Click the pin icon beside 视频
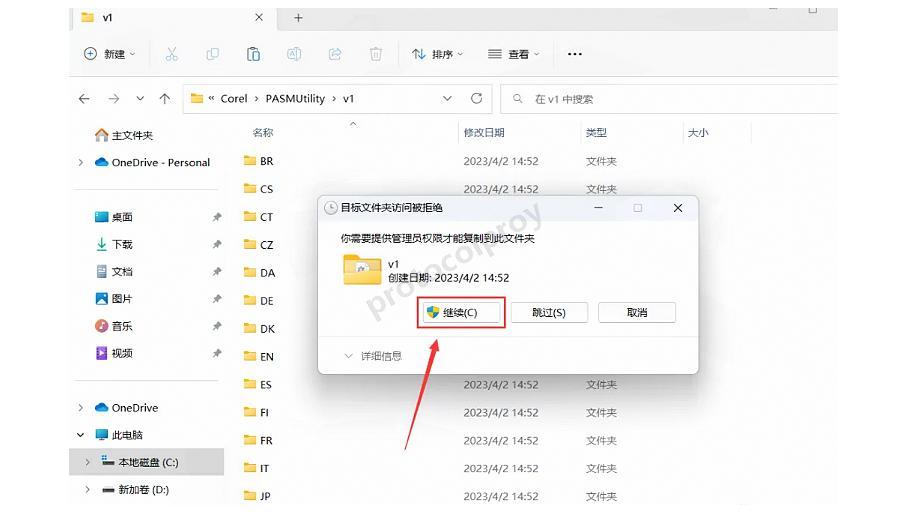The image size is (907, 514). point(217,353)
